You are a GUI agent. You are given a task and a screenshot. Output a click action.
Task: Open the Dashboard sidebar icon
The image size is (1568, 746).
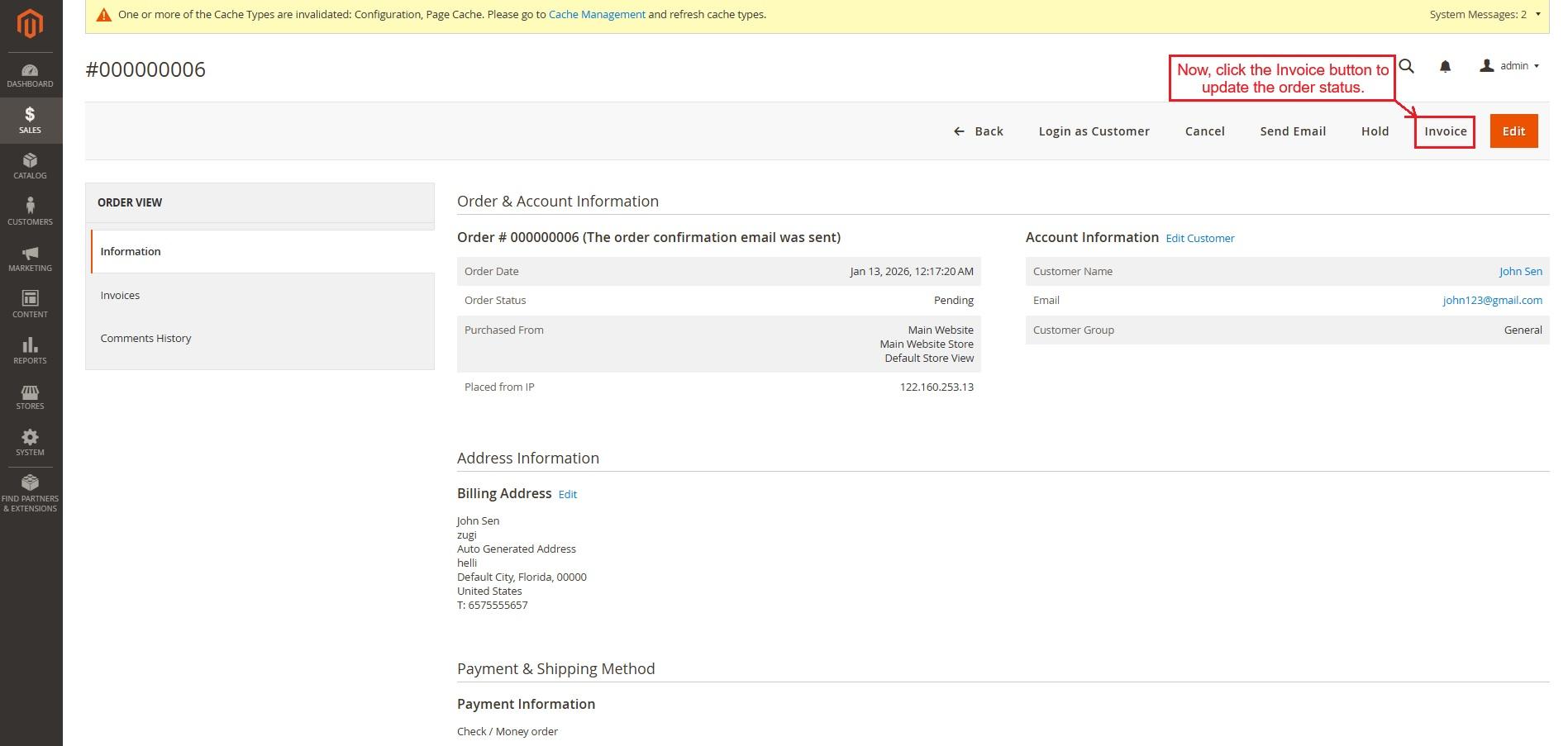[x=30, y=75]
